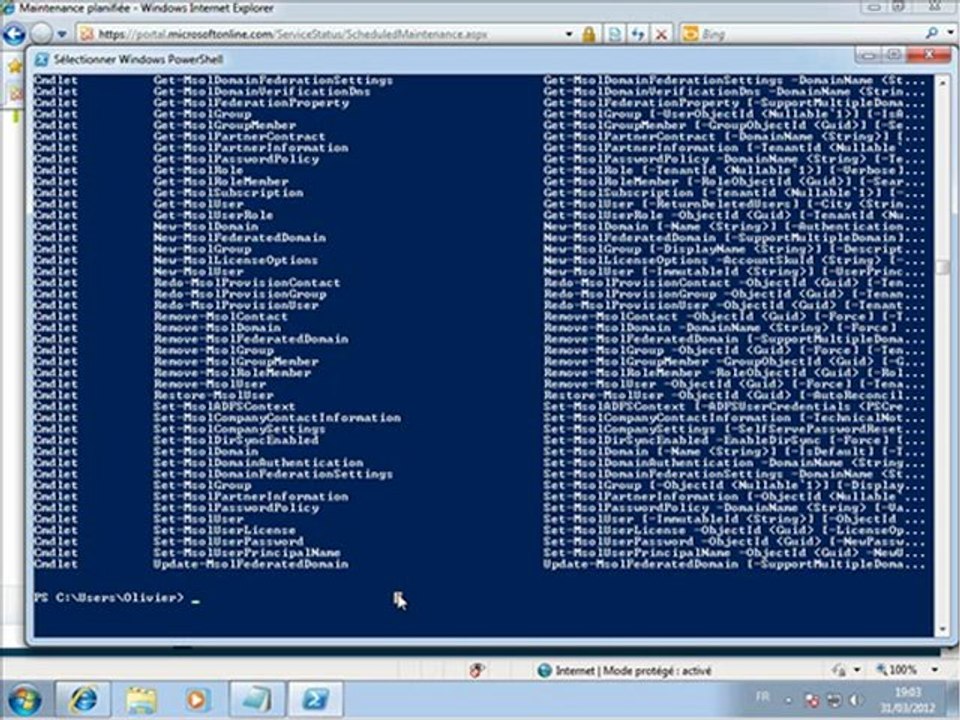Viewport: 960px width, 720px height.
Task: Click Get-MsolDomainFederationSettings in name column
Action: 273,80
